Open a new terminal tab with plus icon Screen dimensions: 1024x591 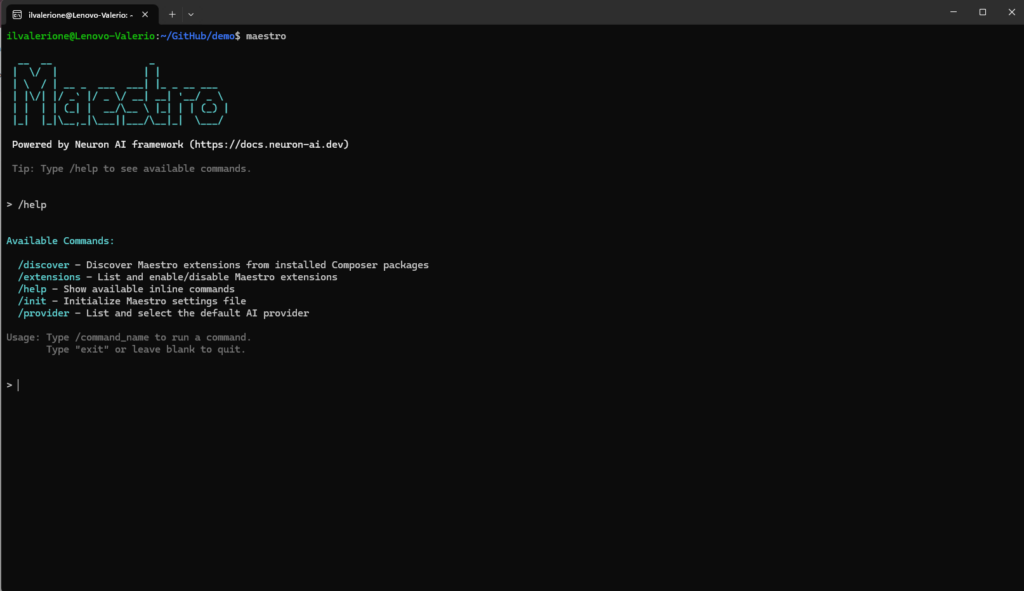point(172,14)
